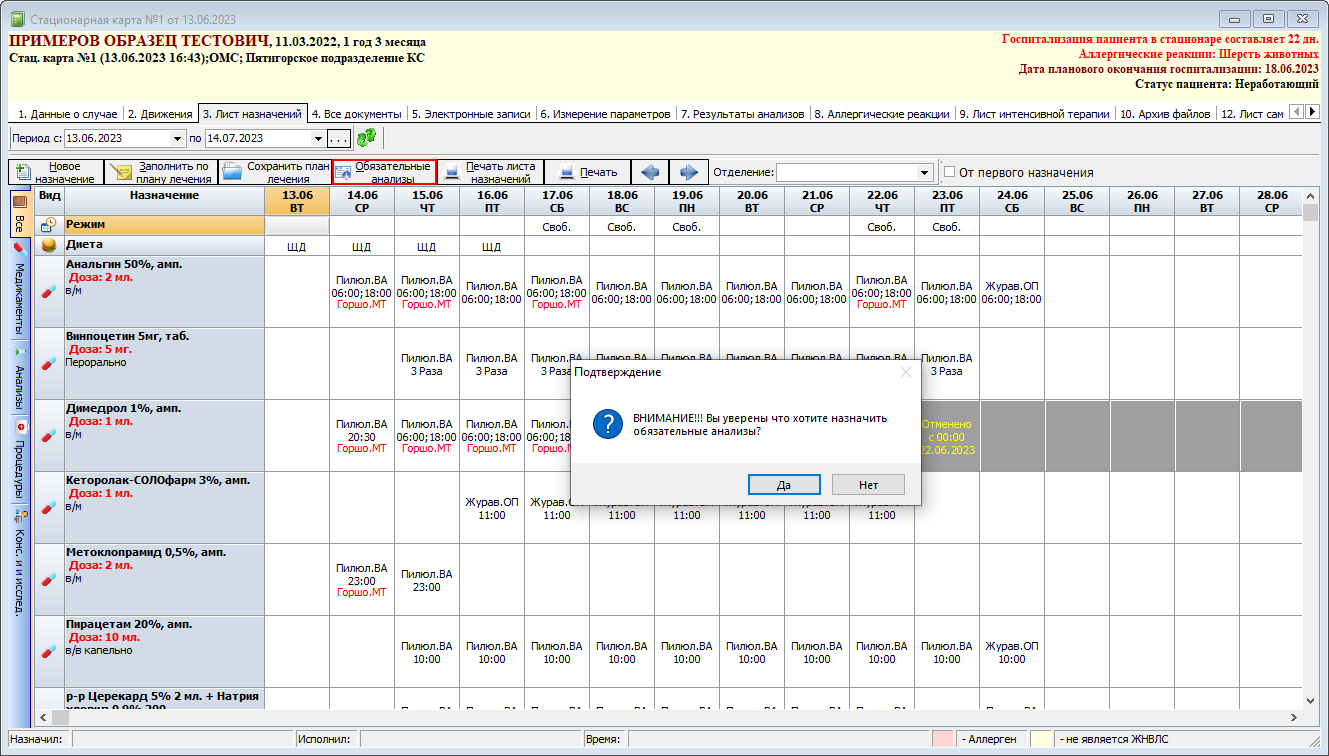The width and height of the screenshot is (1329, 756).
Task: Click the ellipsis button next to period
Action: [339, 138]
